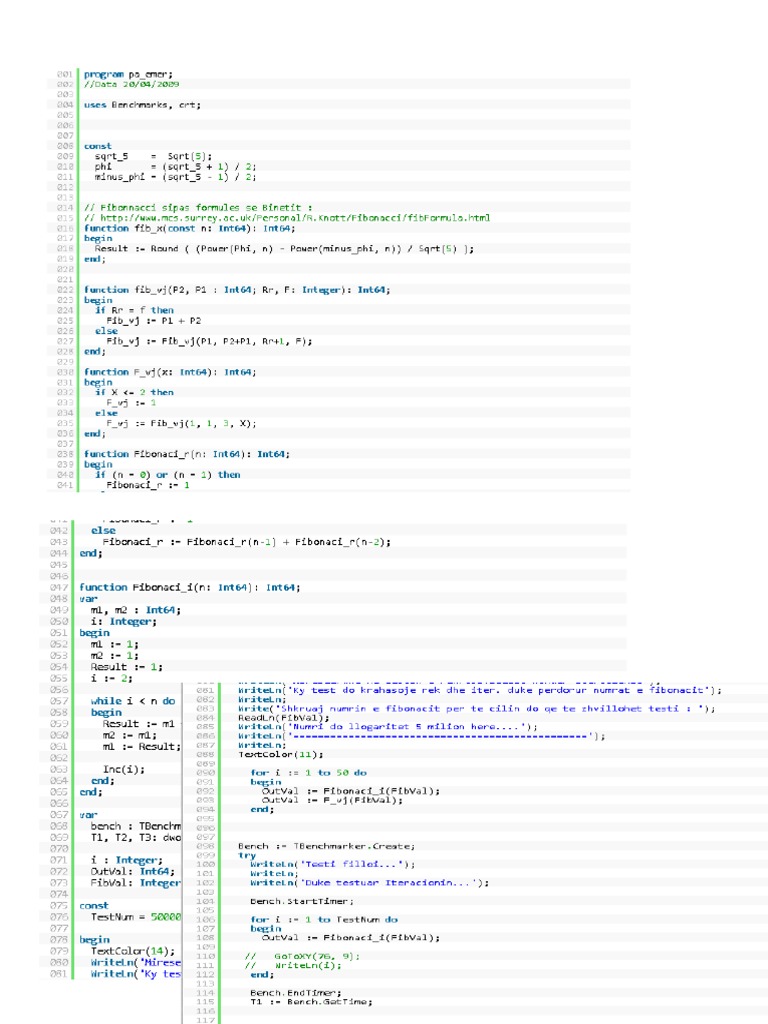
Task: Click the 'uses Benchmarks, crt;' line
Action: click(141, 104)
